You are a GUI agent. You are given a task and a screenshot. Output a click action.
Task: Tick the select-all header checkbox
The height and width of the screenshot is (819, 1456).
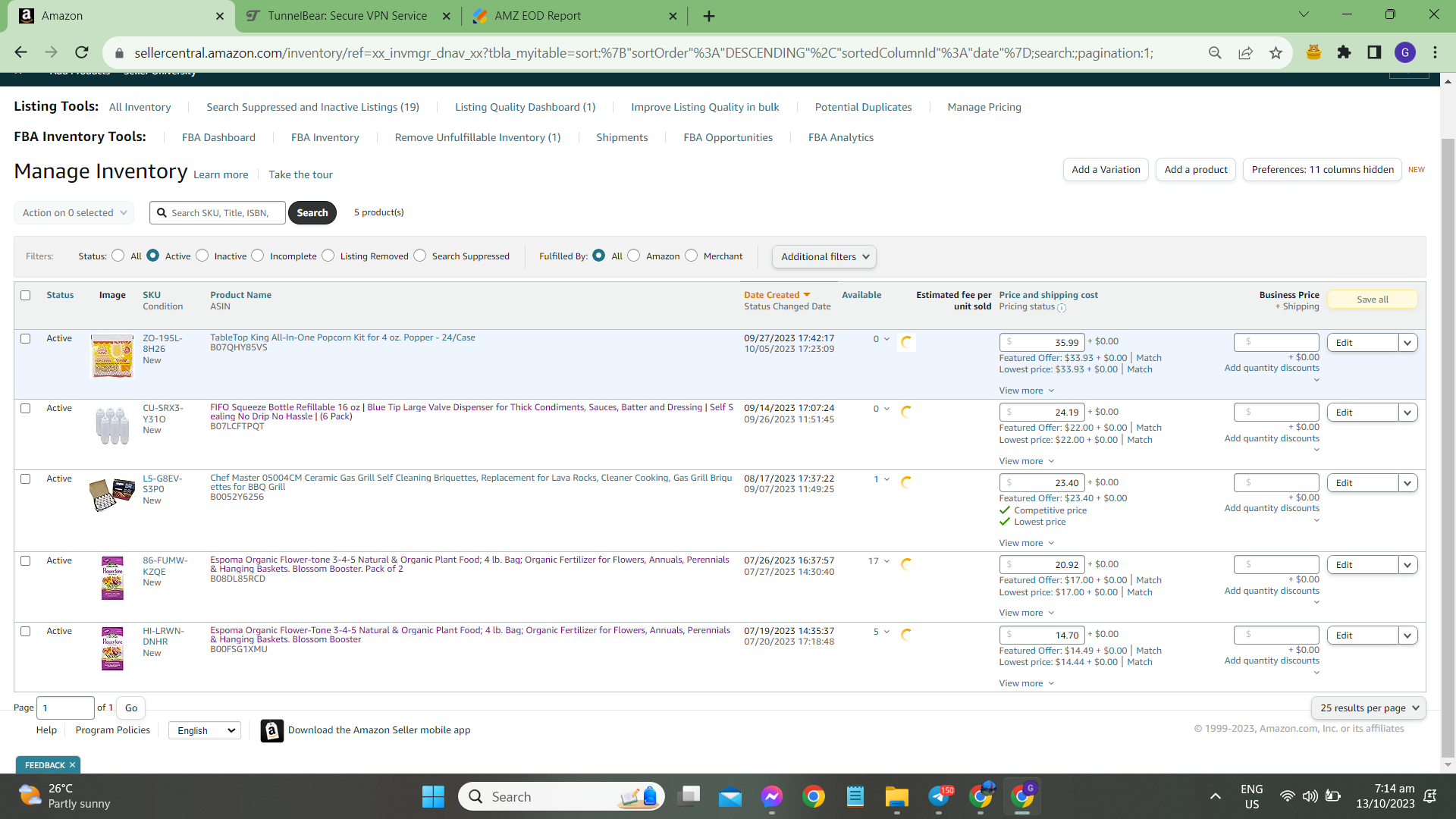(x=26, y=295)
